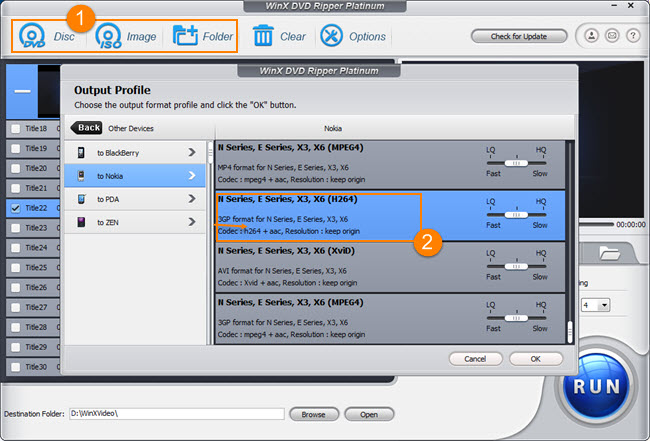Open the email icon
This screenshot has height=441, width=650.
pos(612,36)
